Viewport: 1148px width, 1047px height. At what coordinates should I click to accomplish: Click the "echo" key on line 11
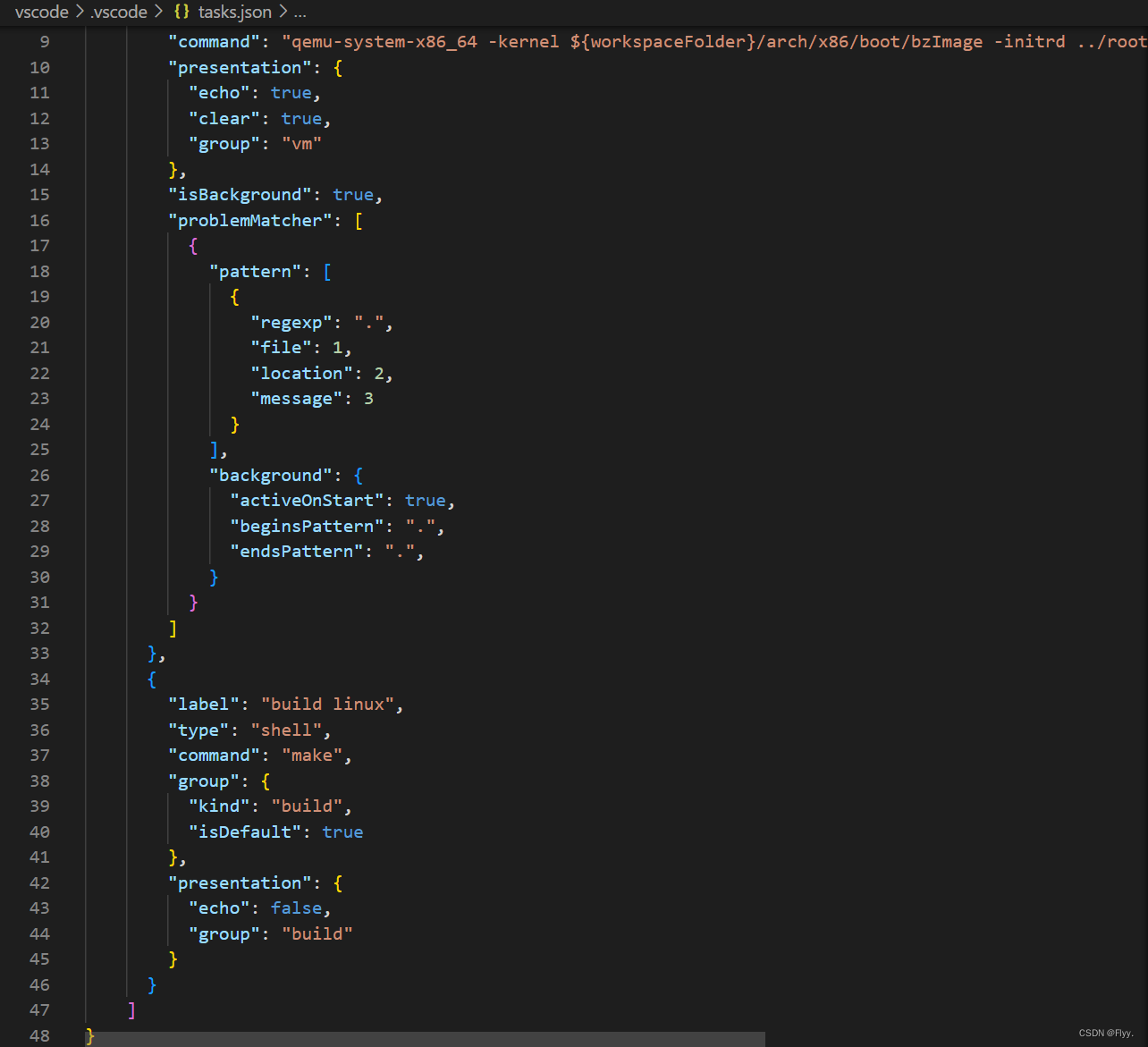point(219,93)
